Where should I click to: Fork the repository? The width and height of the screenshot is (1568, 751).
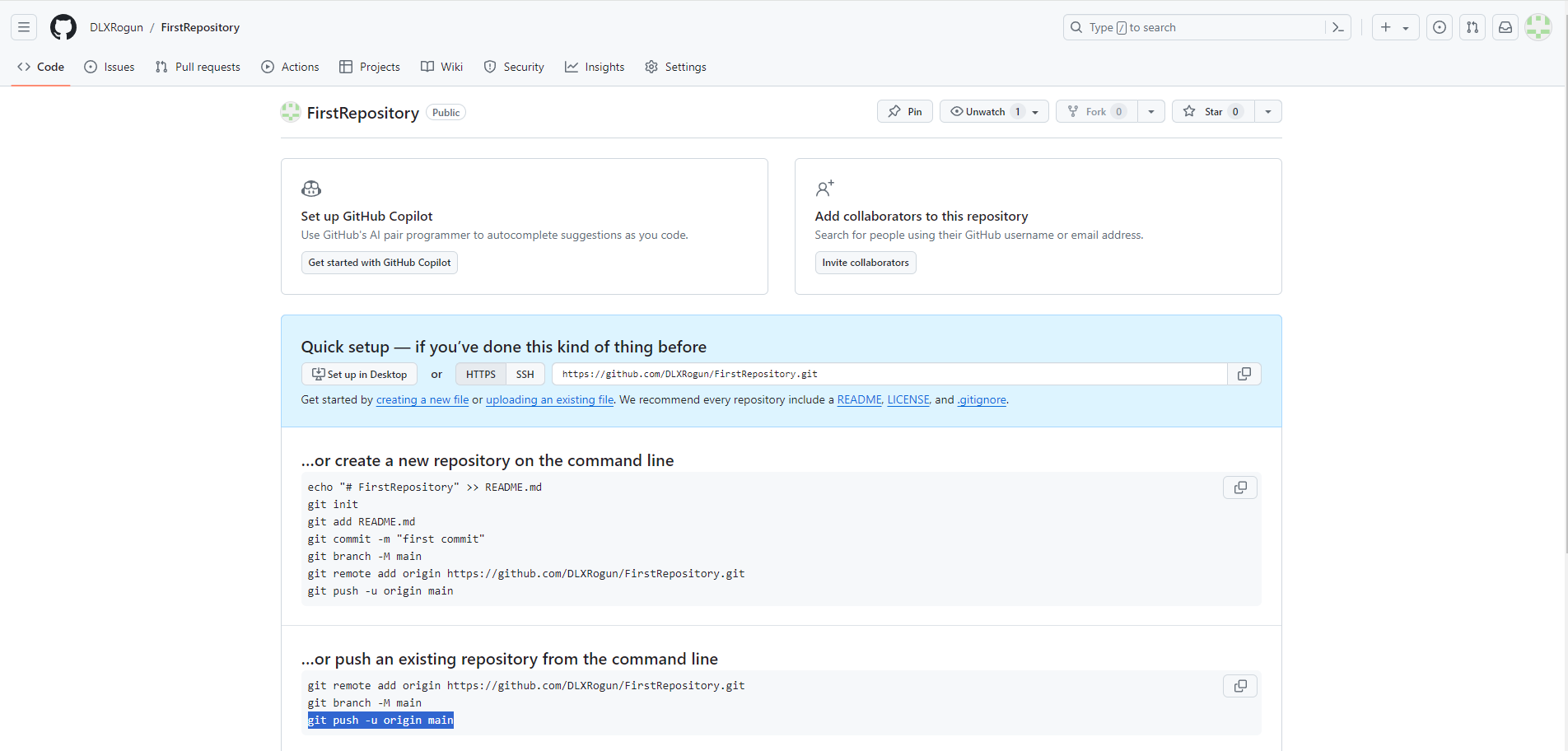point(1097,111)
